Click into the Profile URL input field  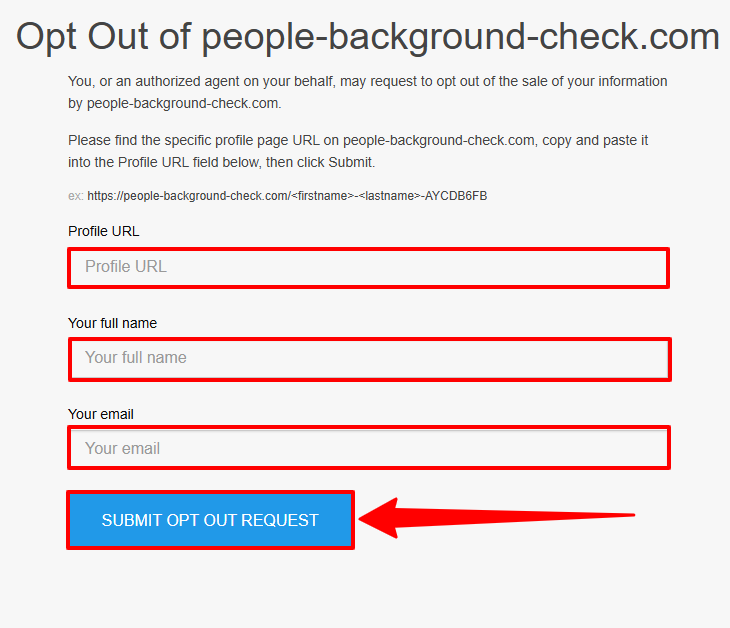(x=369, y=268)
